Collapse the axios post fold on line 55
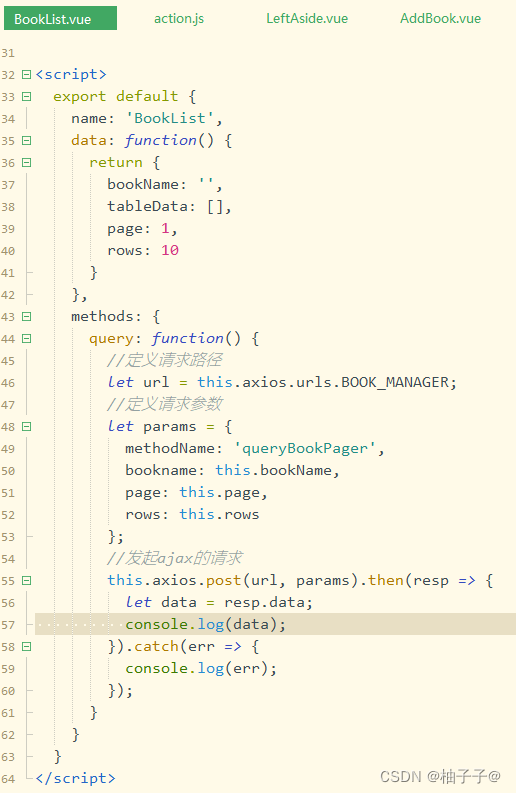516x793 pixels. click(27, 581)
